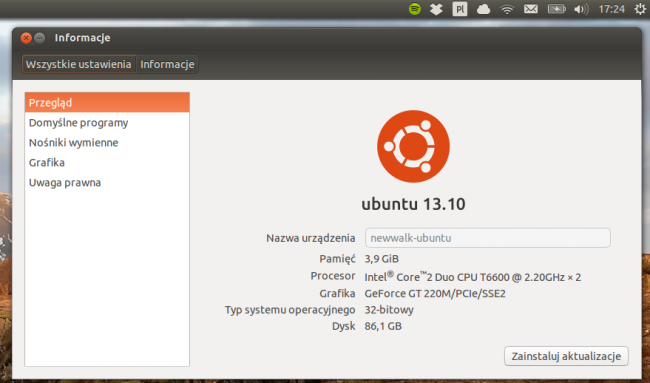The image size is (650, 383).
Task: Open the sound volume indicator
Action: 581,9
